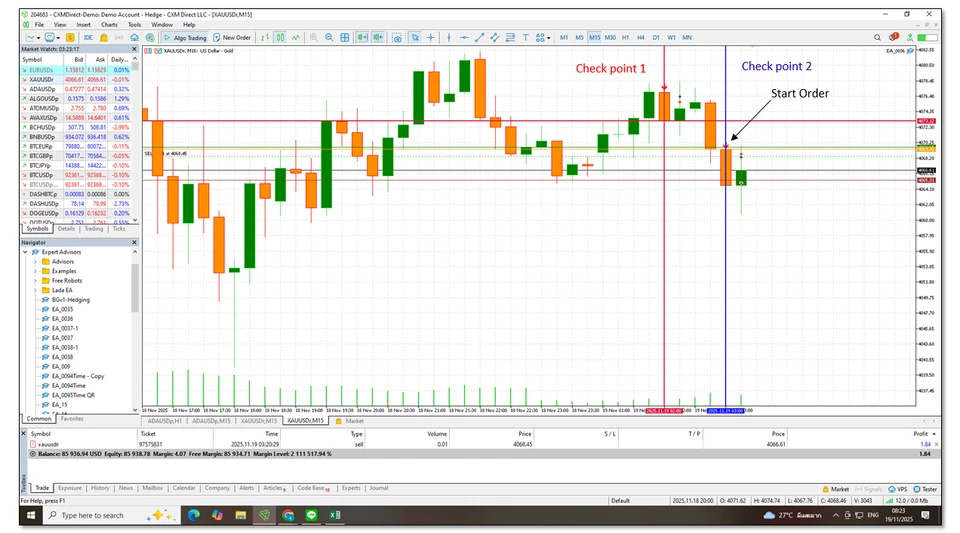Screen dimensions: 960x533
Task: Select the equidistant channel tool
Action: click(x=495, y=37)
